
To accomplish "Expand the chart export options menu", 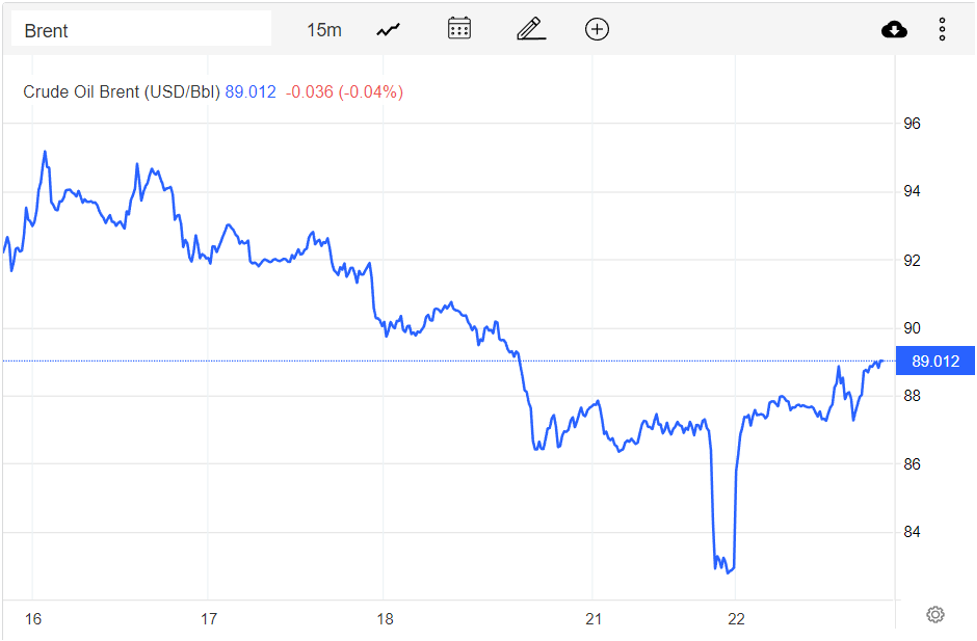I will [894, 29].
